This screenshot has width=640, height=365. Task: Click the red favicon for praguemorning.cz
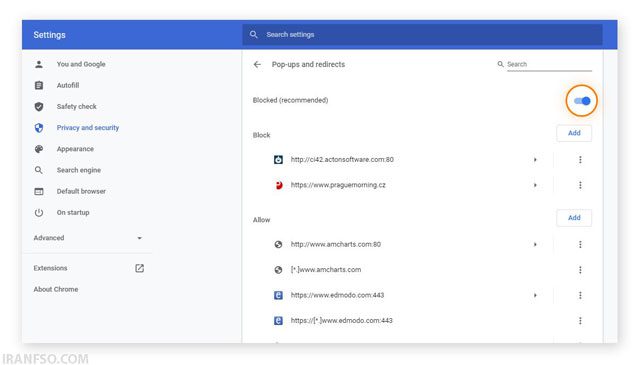pos(278,185)
